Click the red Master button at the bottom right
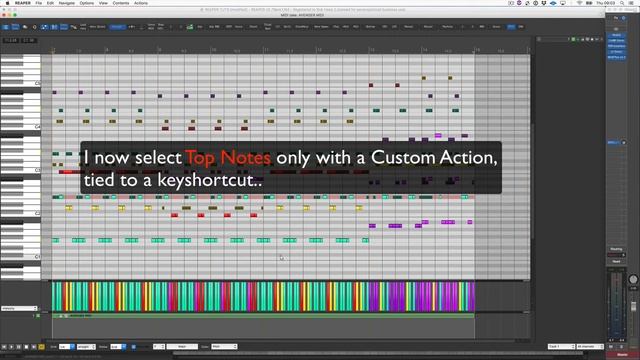Screen dimensions: 640x360 [622, 355]
